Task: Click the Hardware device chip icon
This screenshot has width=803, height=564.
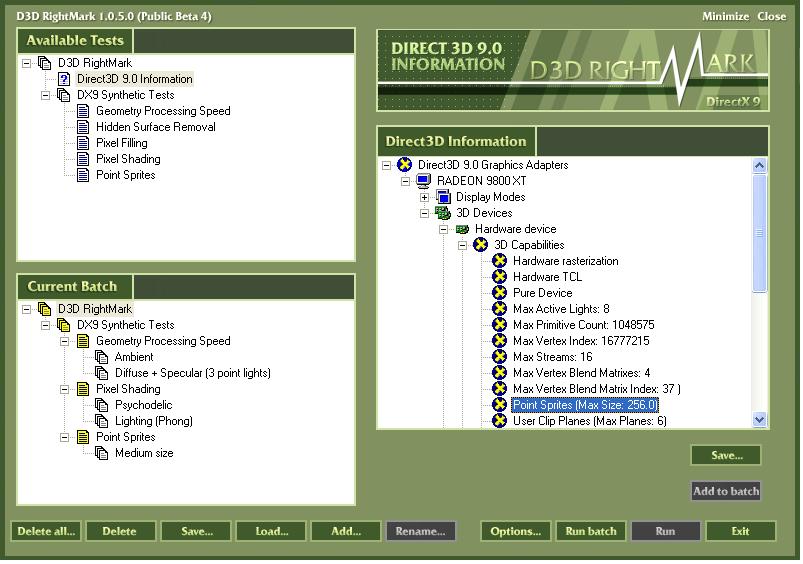Action: coord(462,229)
